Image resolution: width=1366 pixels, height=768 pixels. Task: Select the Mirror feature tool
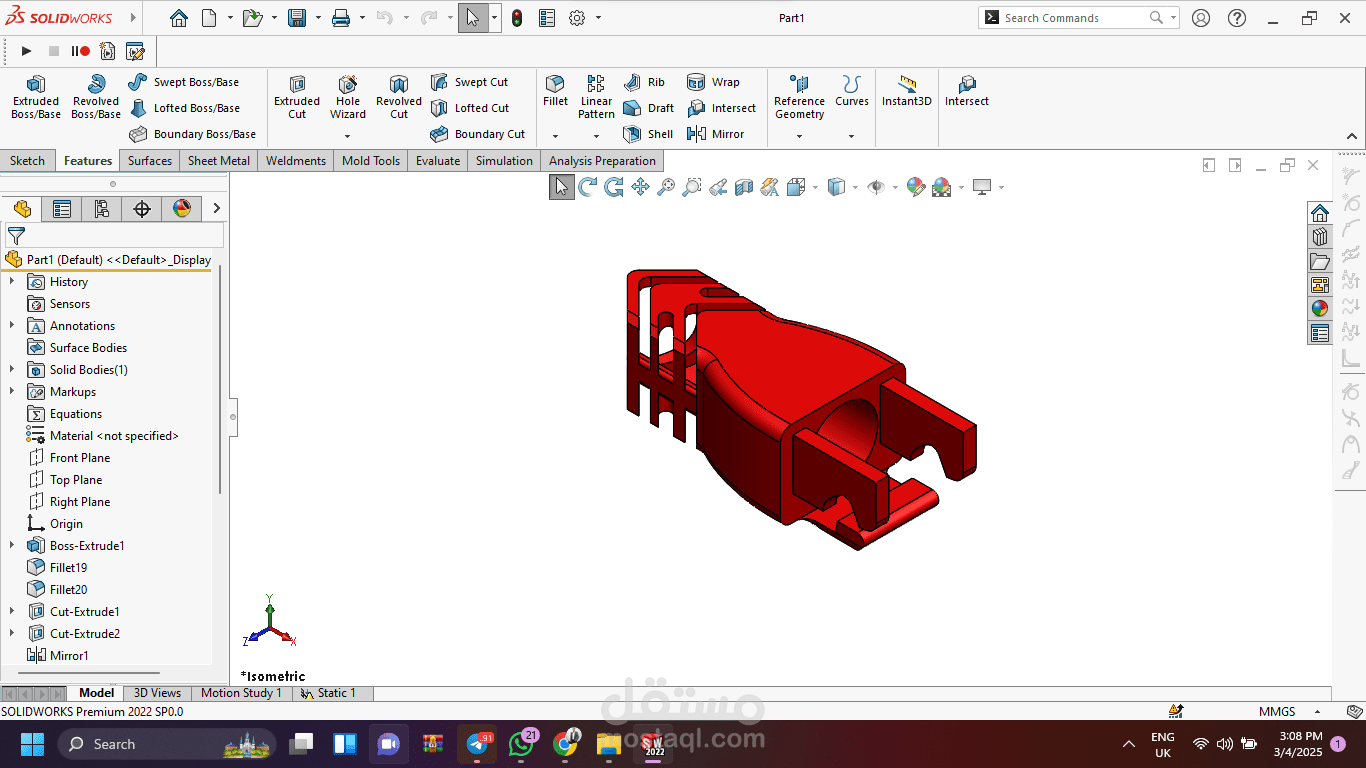pos(715,134)
